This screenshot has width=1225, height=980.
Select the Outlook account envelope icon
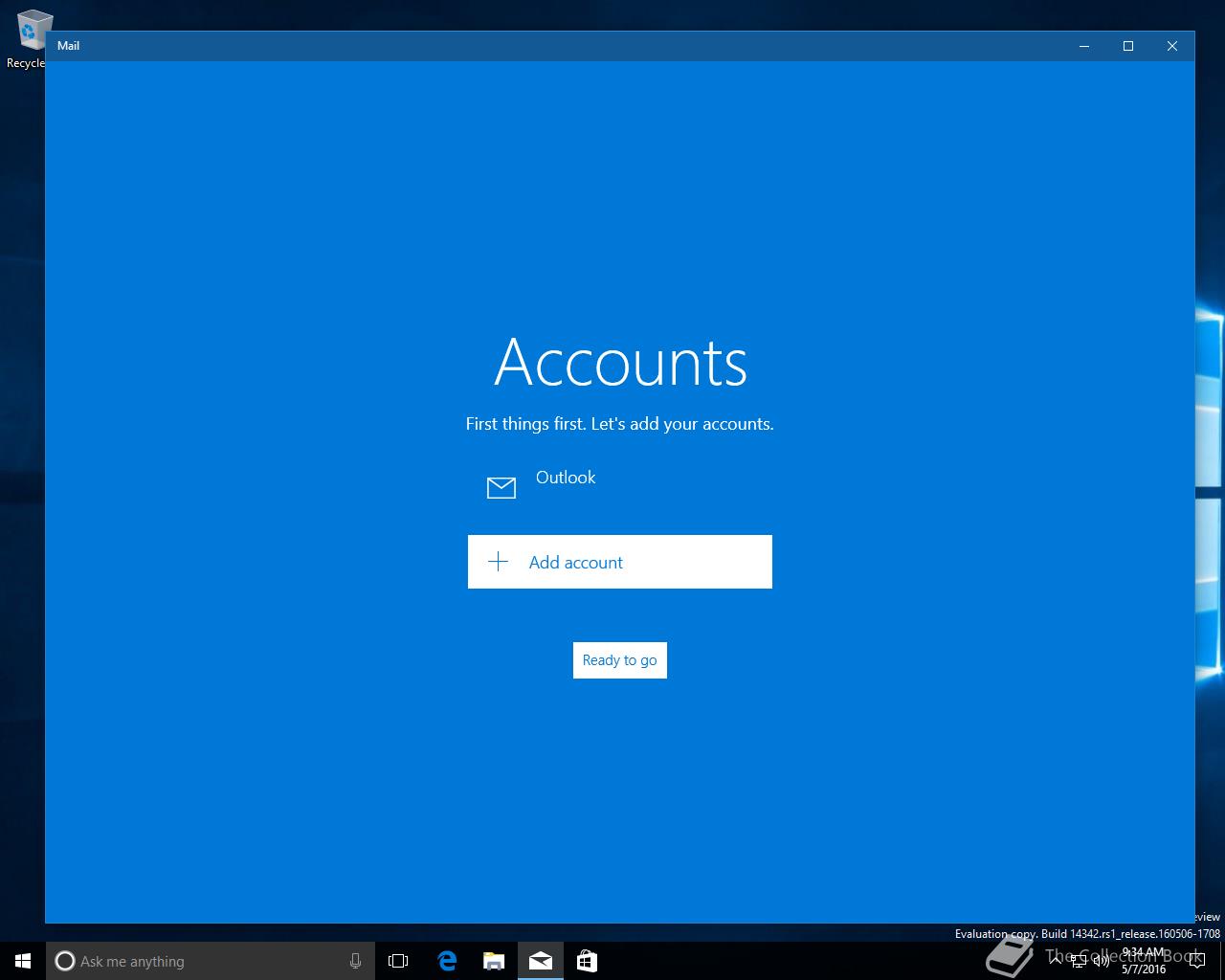pos(501,488)
